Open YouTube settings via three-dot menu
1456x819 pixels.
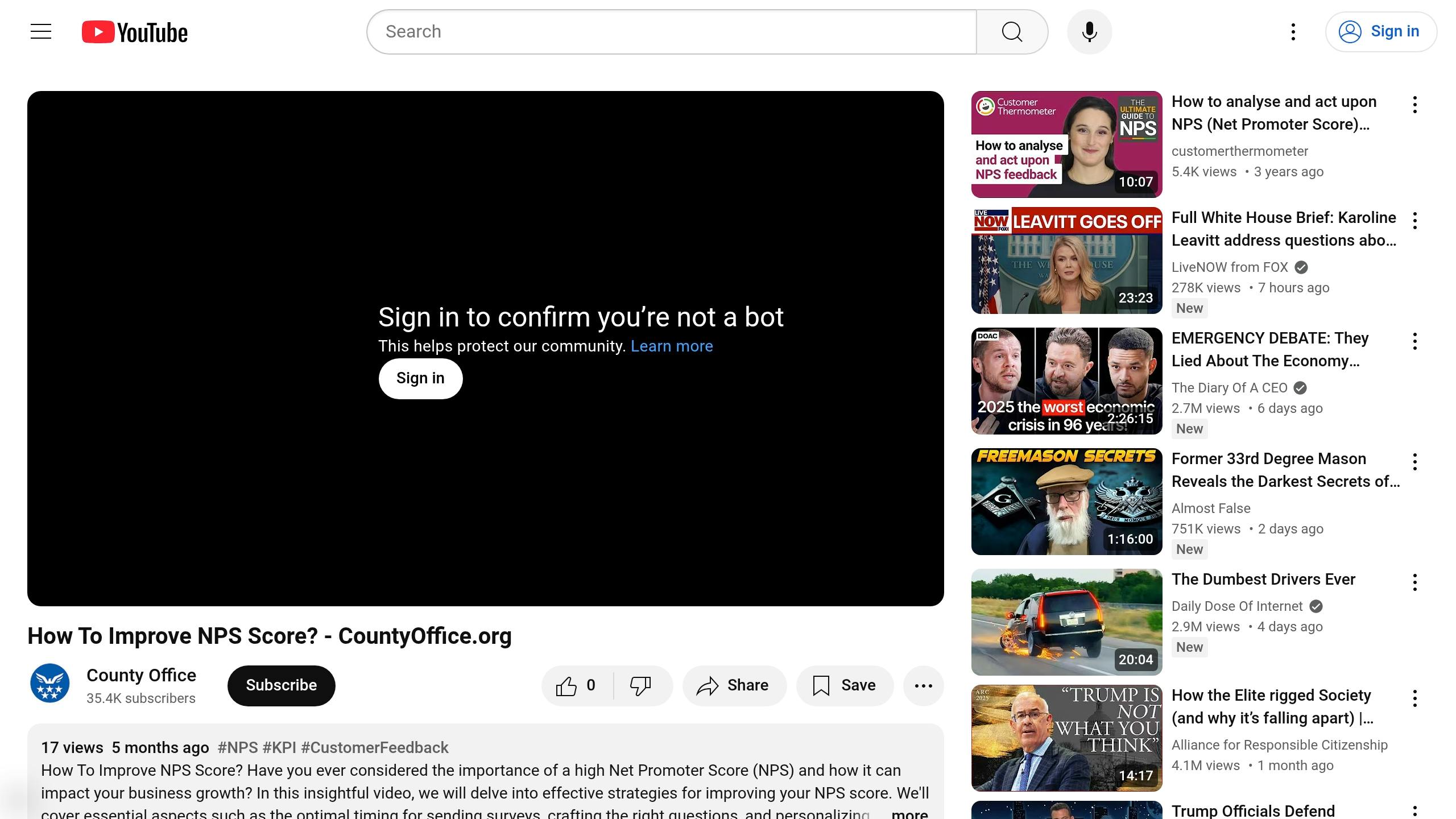coord(1293,31)
